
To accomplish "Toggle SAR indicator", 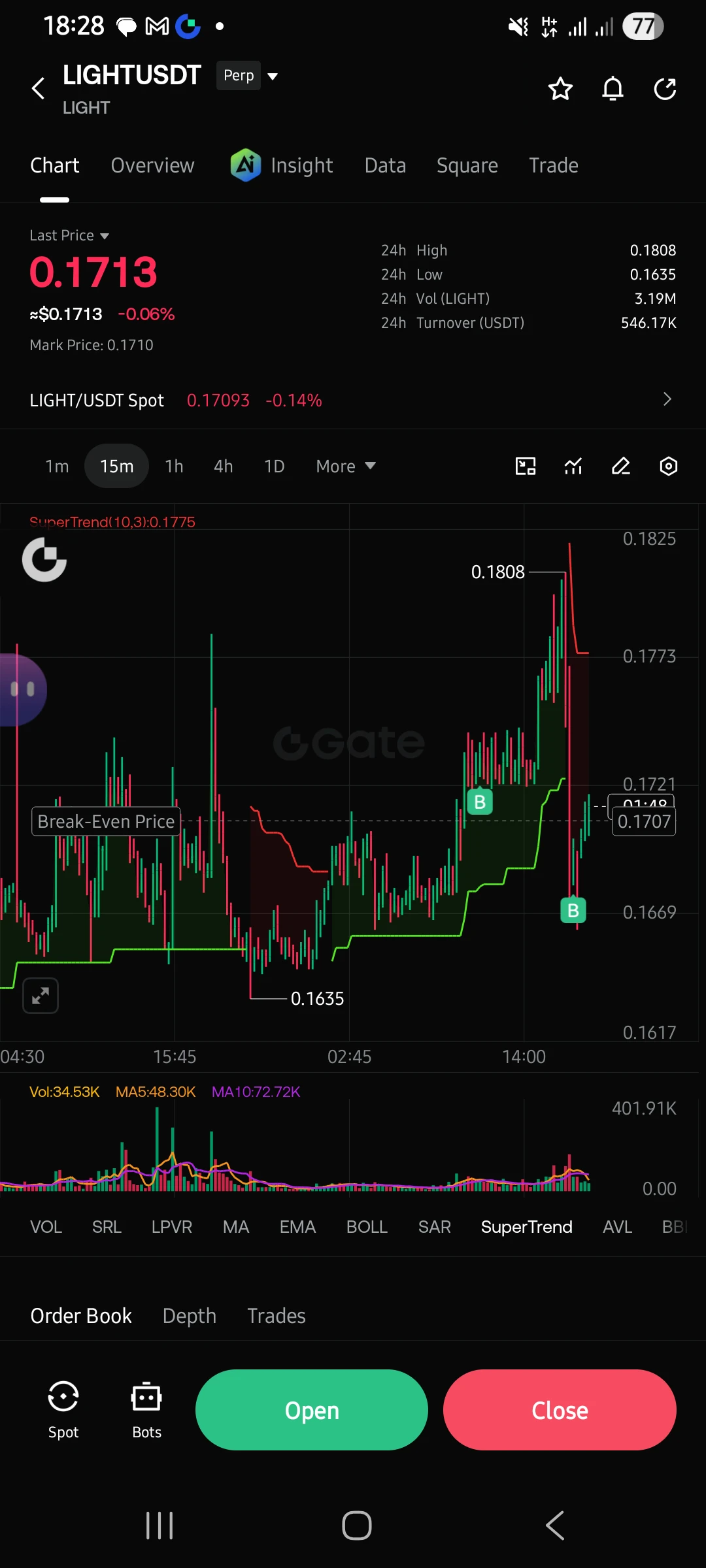I will (x=435, y=1227).
